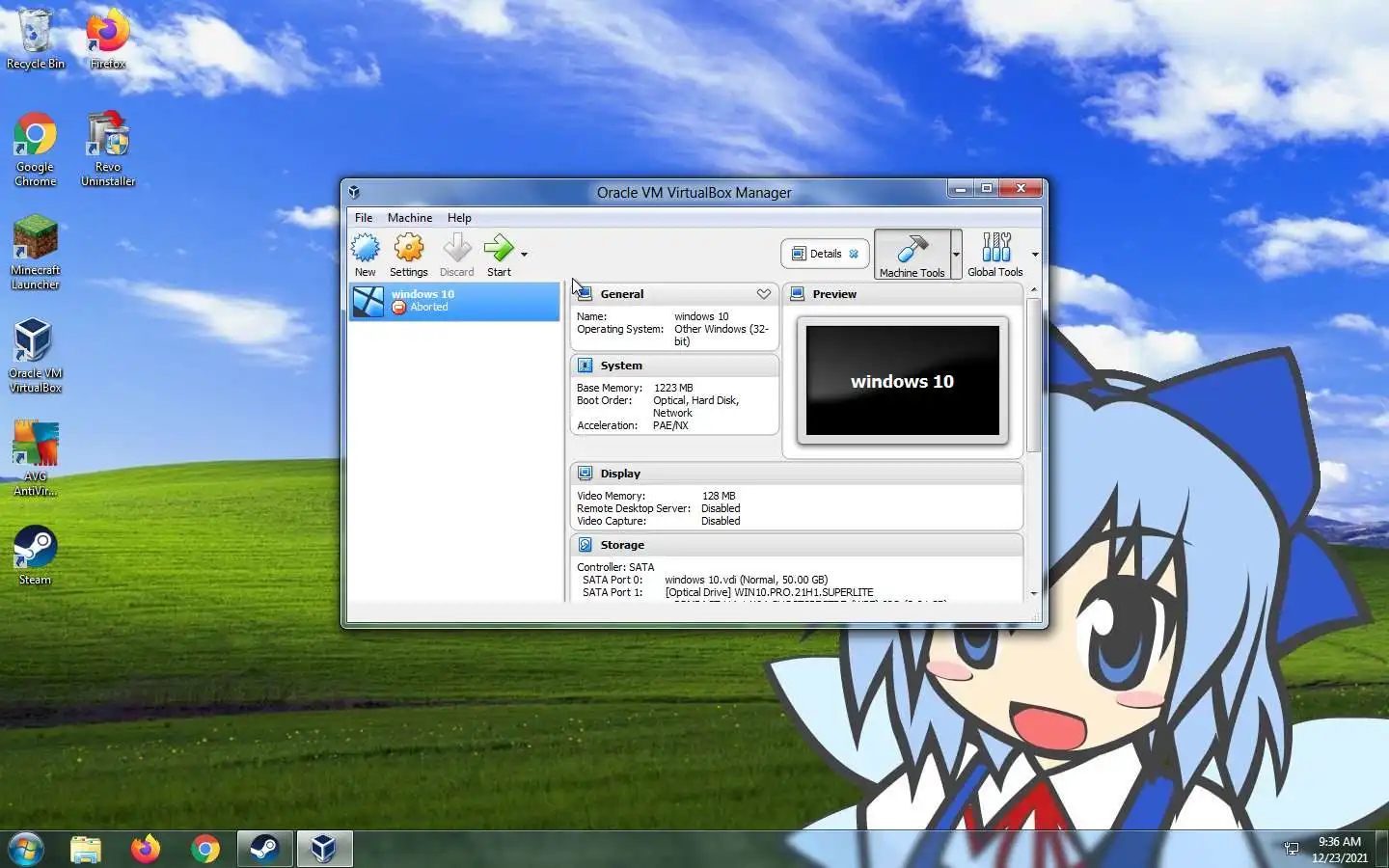Open the Firefox desktop shortcut
This screenshot has width=1389, height=868.
pos(108,39)
